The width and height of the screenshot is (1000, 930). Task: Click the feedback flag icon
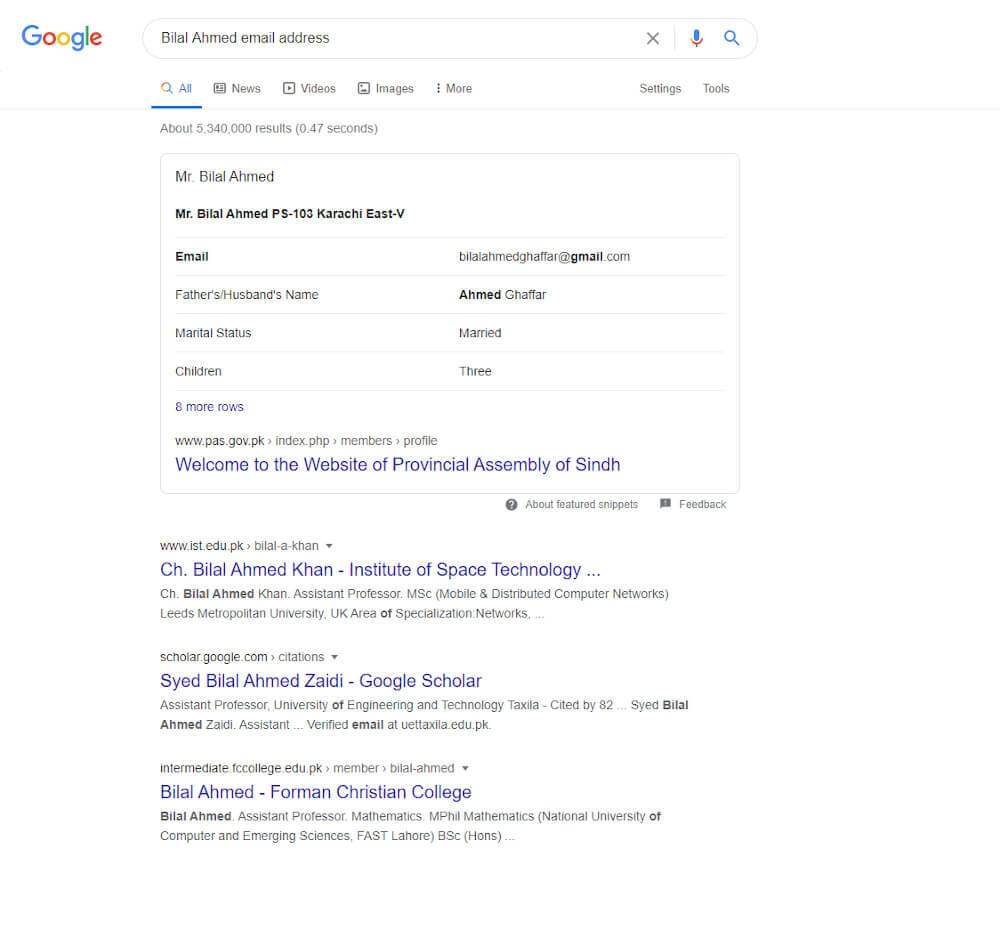[666, 504]
